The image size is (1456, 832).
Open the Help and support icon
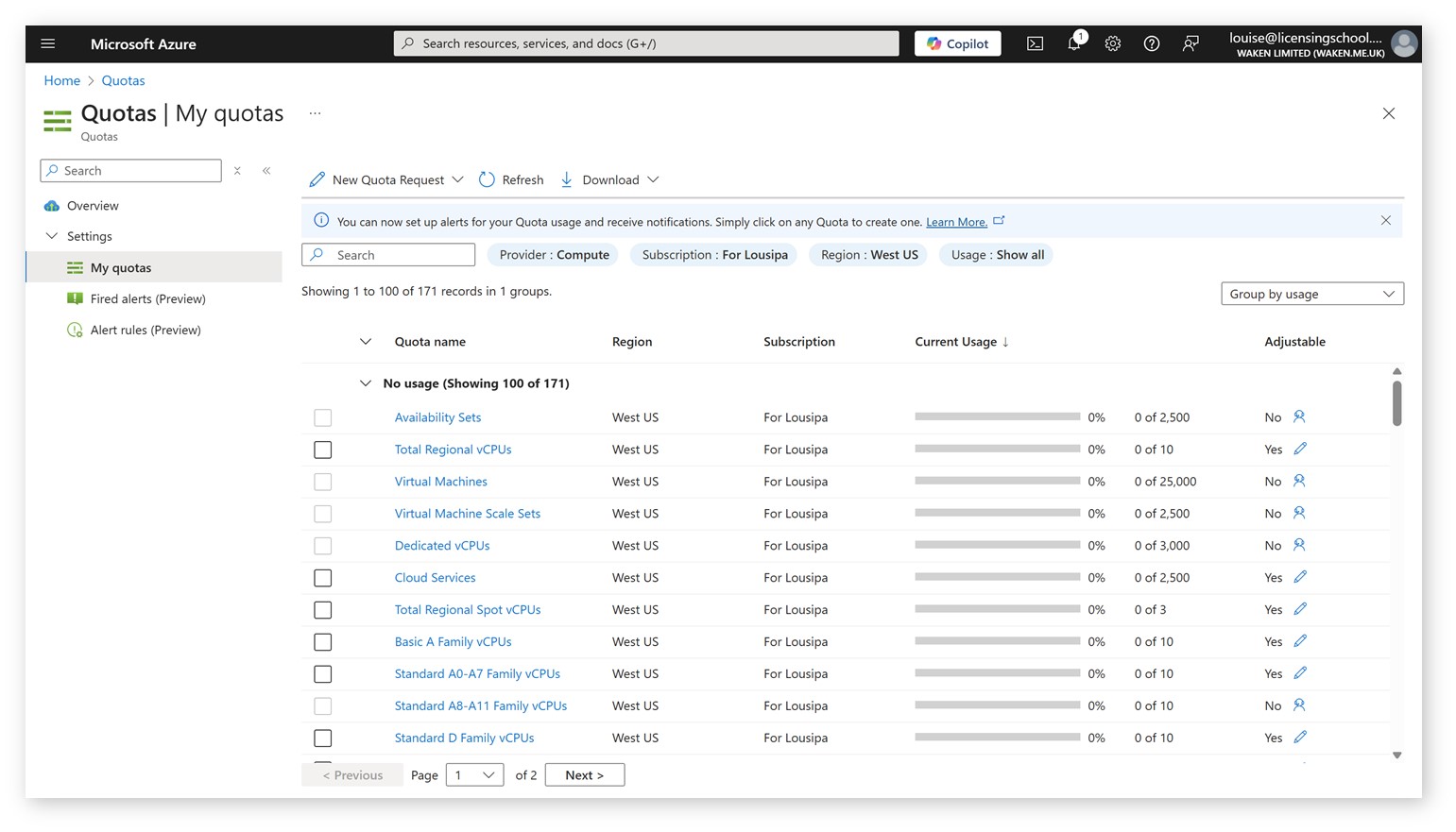[x=1151, y=43]
